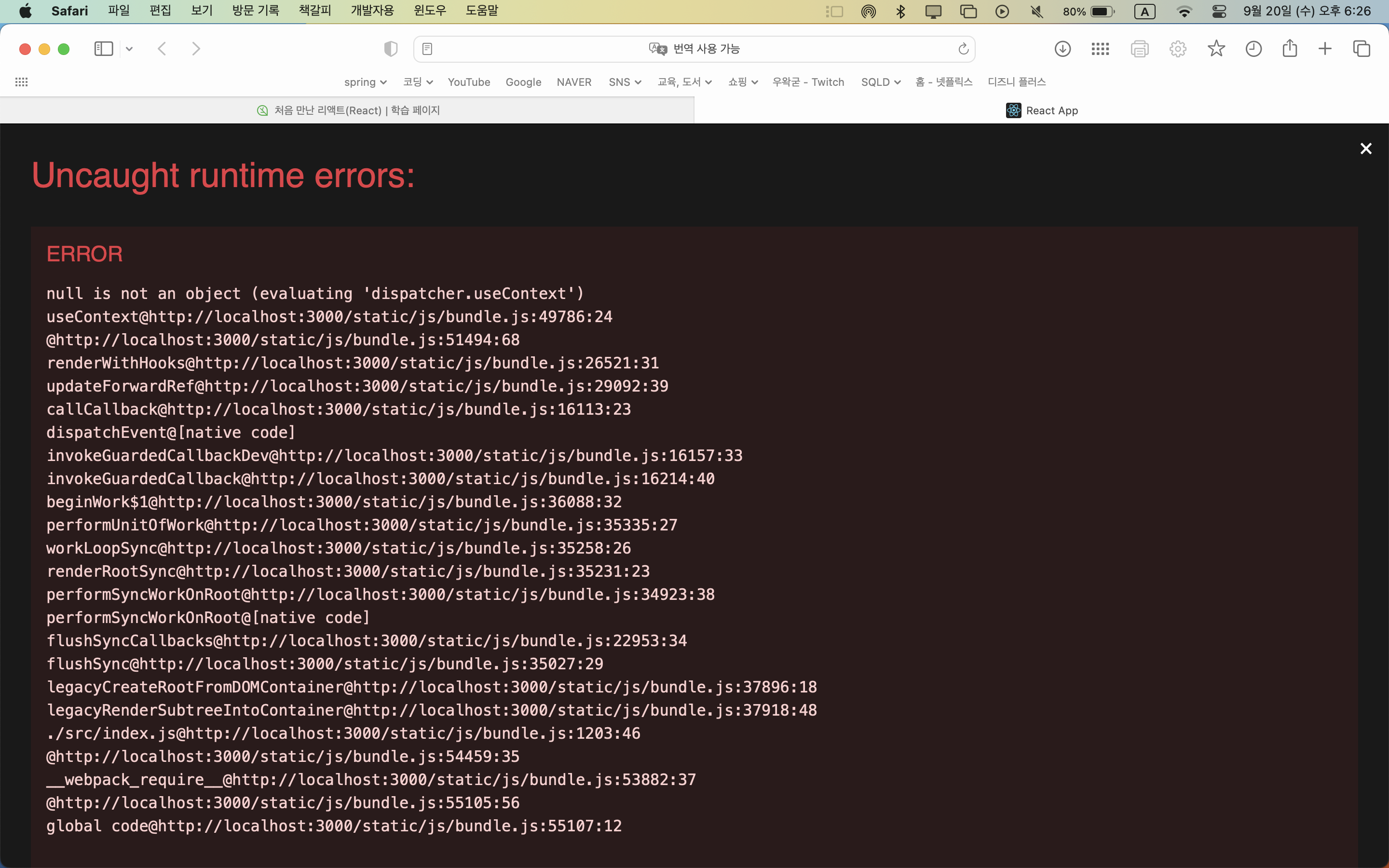Open the Wi-Fi menu bar icon
The height and width of the screenshot is (868, 1389).
tap(1184, 11)
